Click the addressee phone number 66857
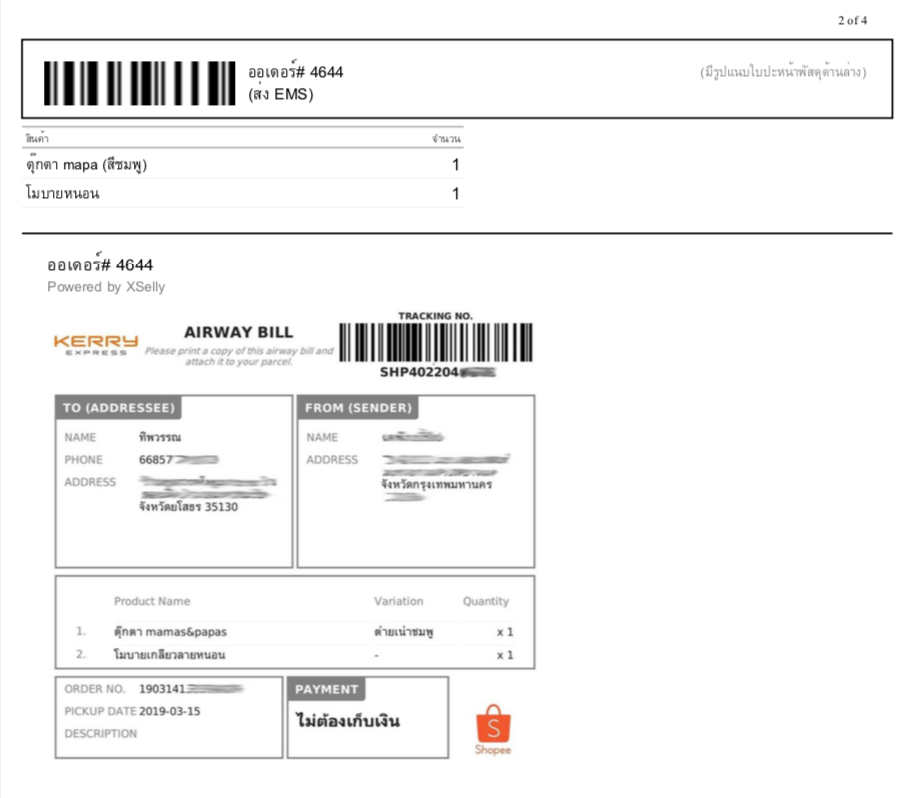Screen dimensions: 910x798 tap(156, 460)
